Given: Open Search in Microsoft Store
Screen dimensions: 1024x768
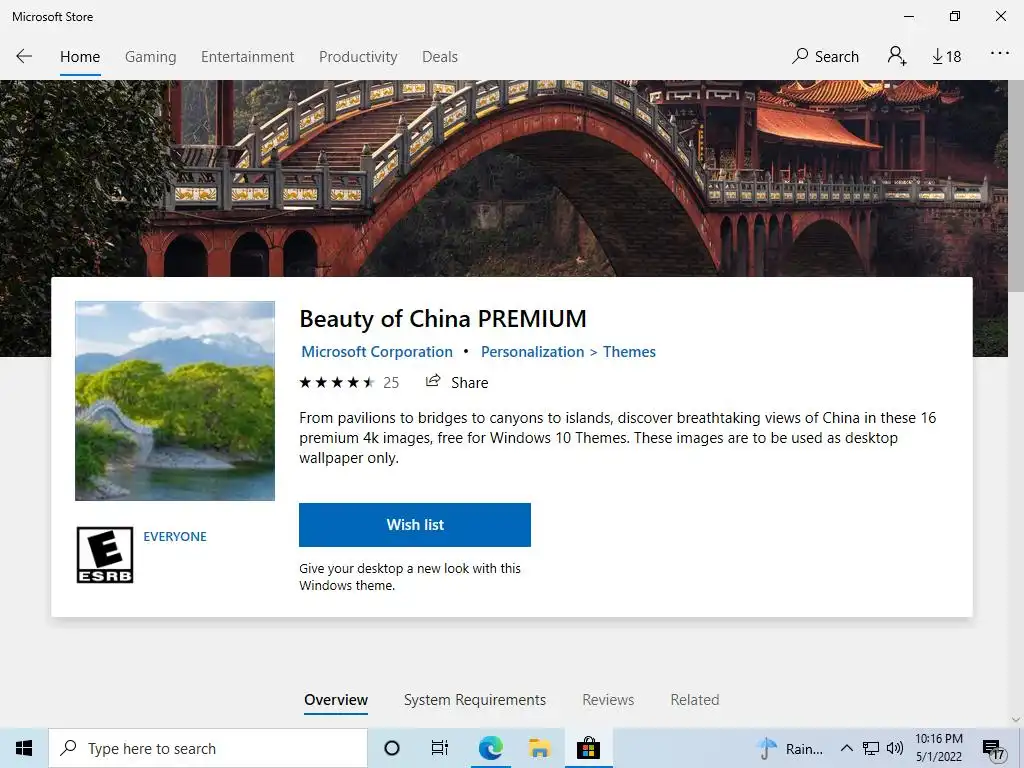Looking at the screenshot, I should point(825,57).
